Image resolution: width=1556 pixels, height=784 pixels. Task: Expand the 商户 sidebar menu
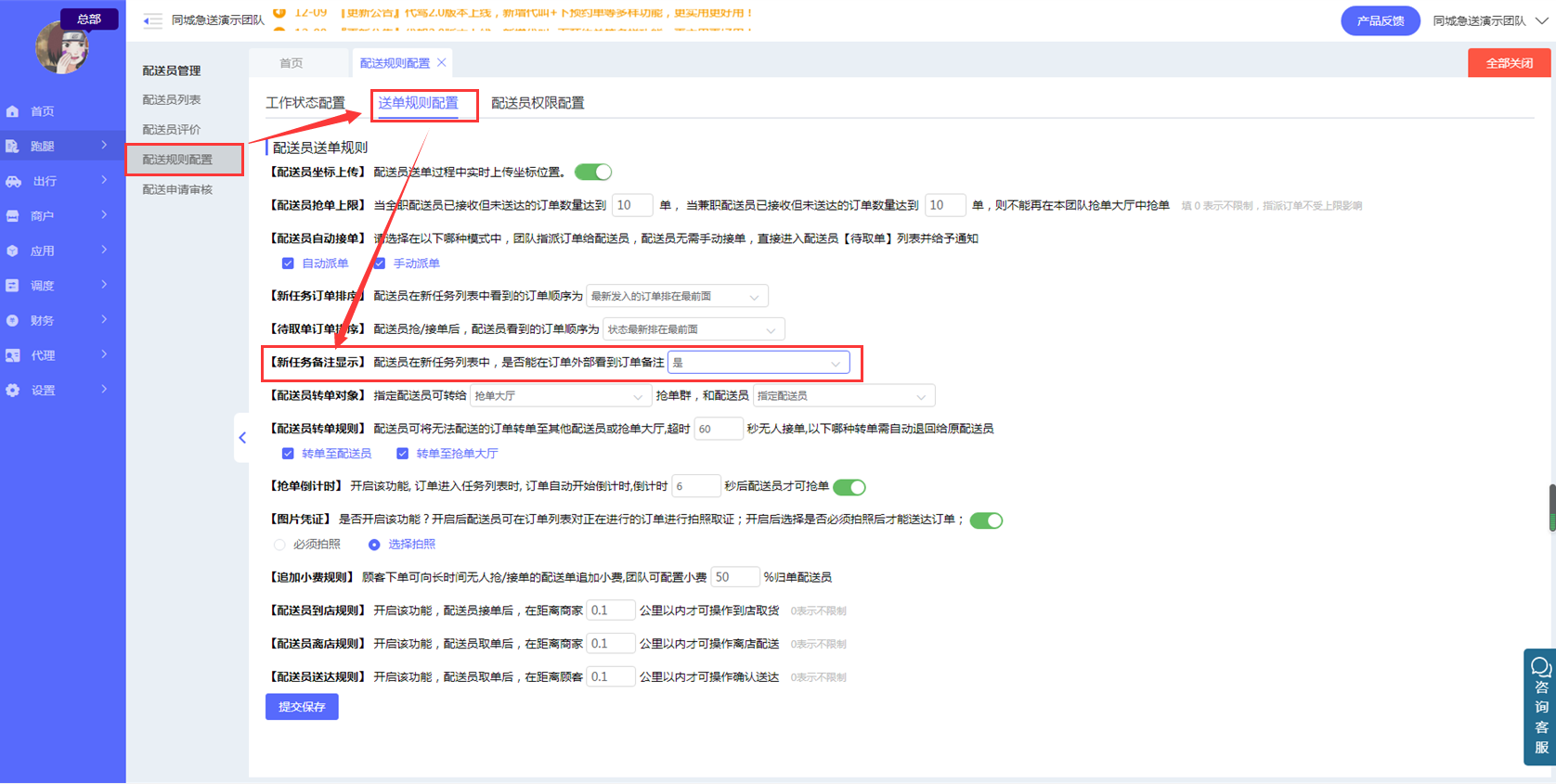click(104, 215)
